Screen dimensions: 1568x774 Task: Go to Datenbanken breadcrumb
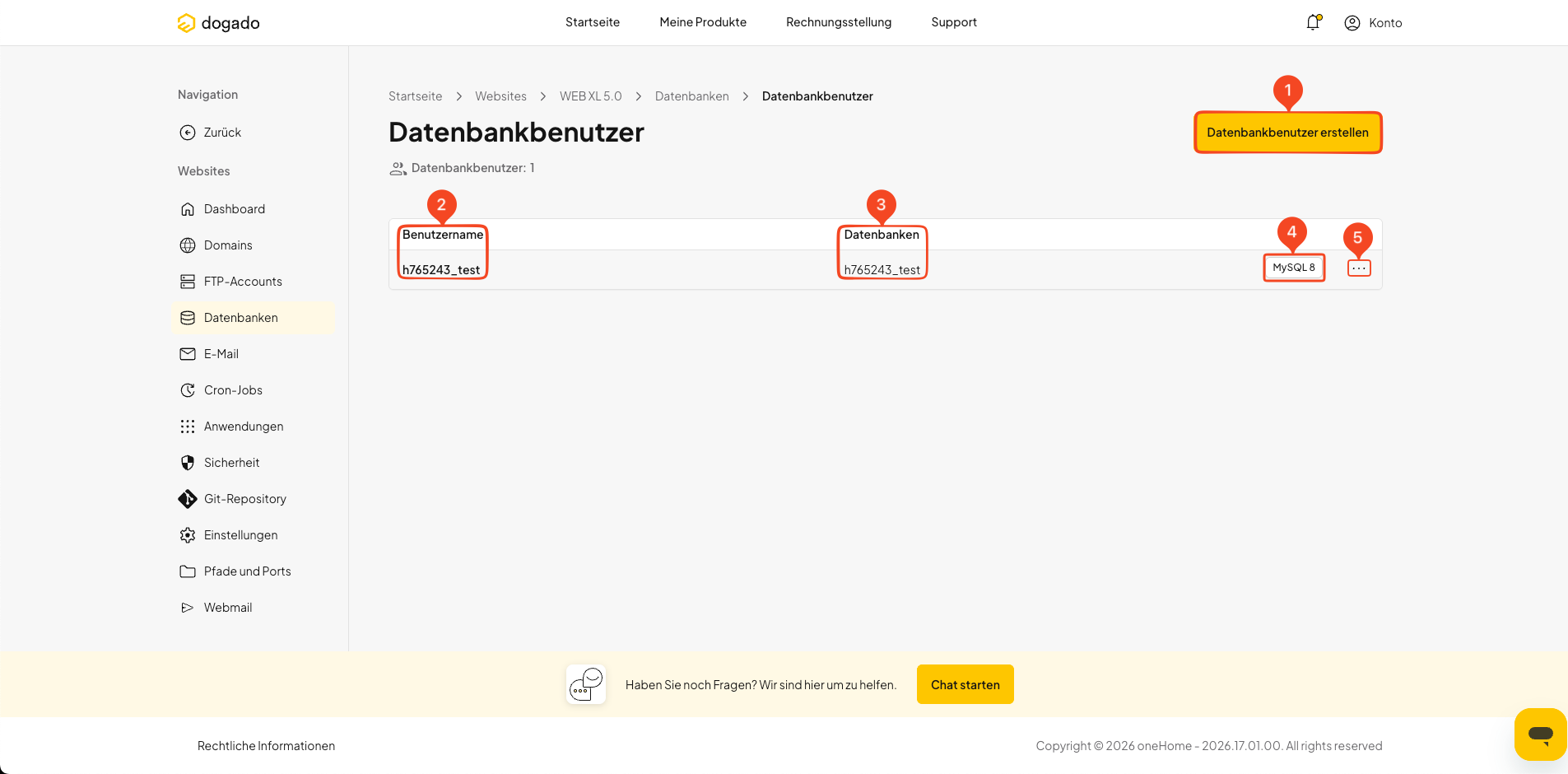coord(692,96)
